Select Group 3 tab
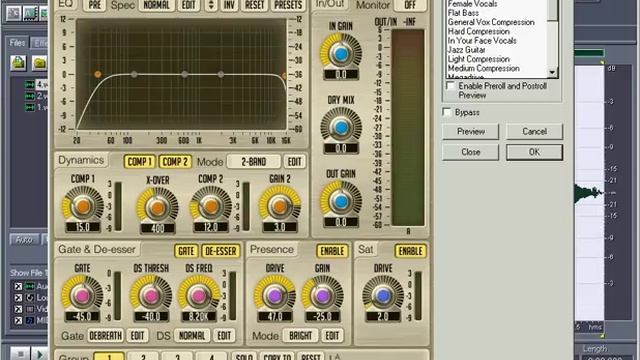 (177, 356)
